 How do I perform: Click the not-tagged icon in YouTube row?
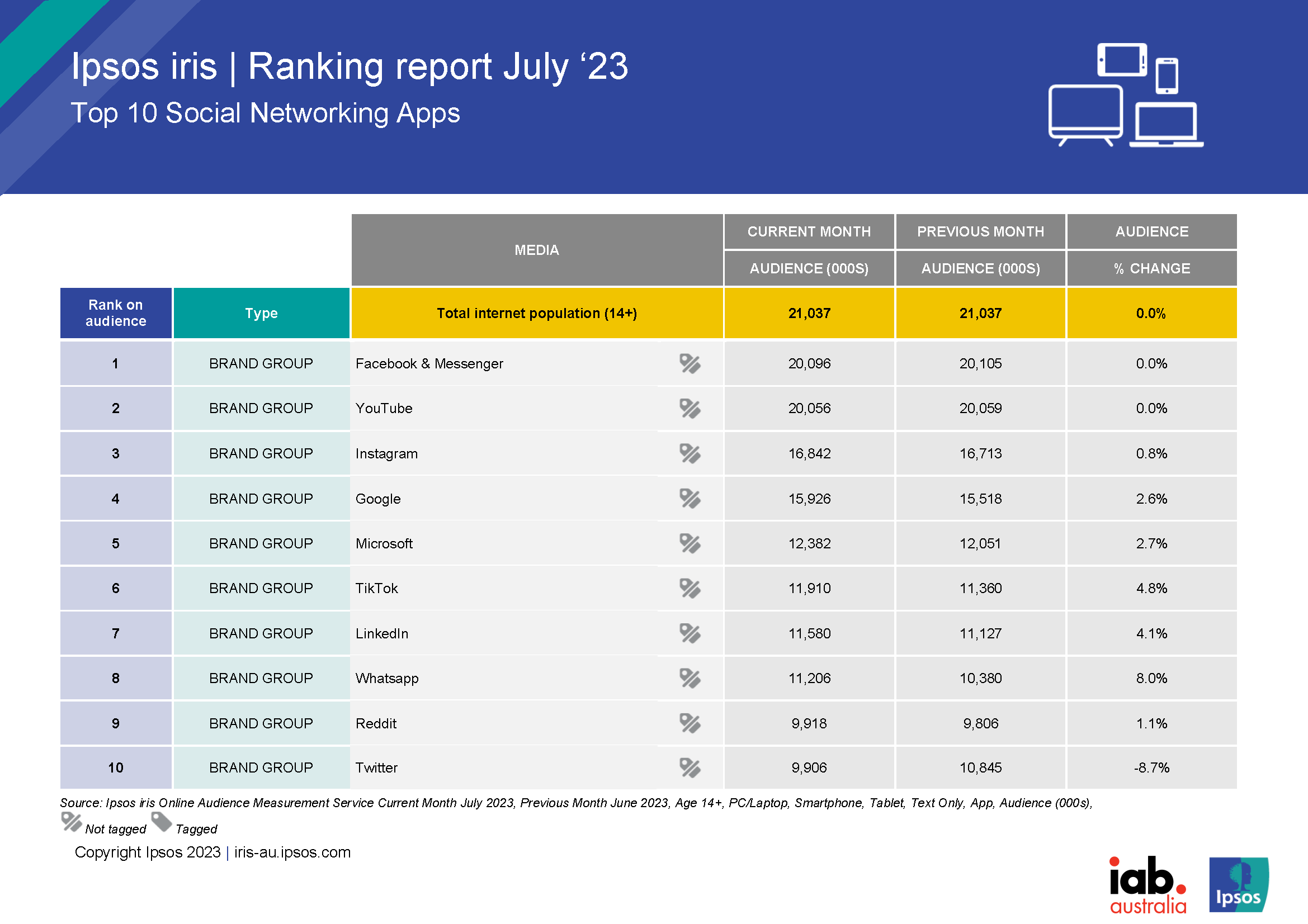pos(690,408)
